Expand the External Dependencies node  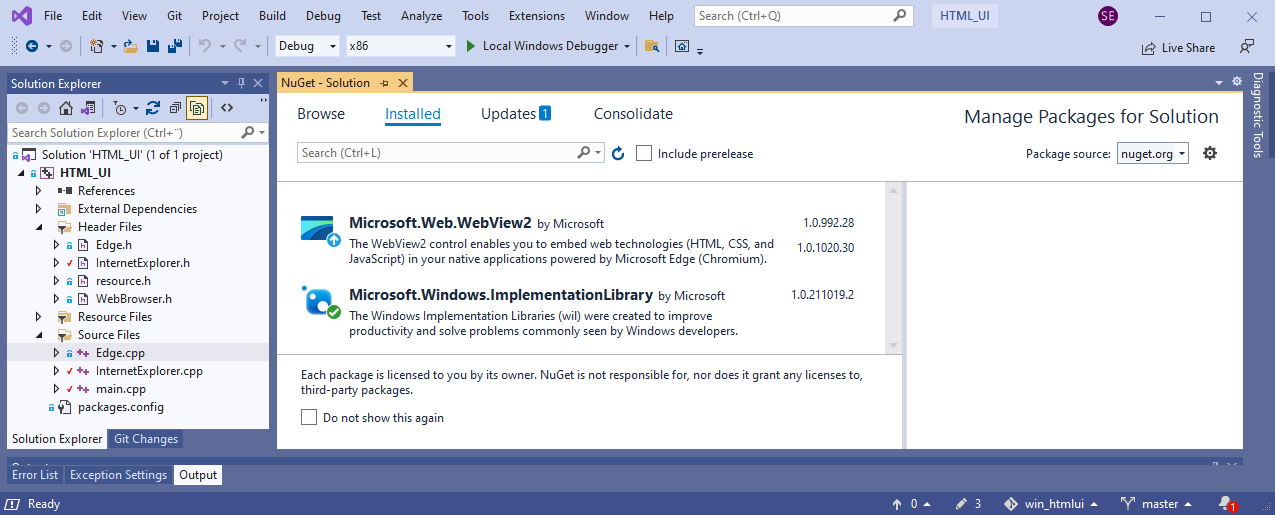coord(39,209)
